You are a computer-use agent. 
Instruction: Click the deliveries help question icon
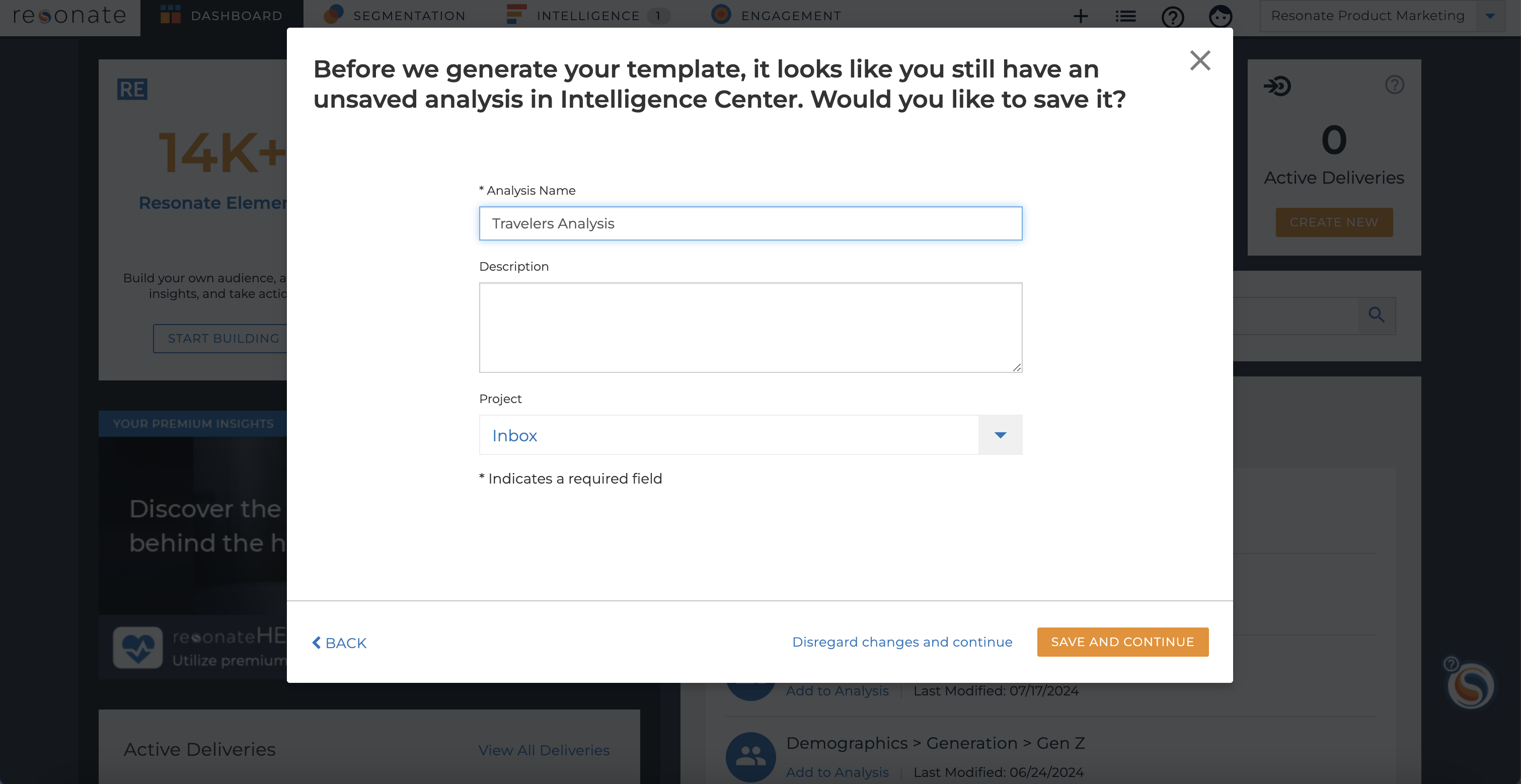coord(1395,85)
